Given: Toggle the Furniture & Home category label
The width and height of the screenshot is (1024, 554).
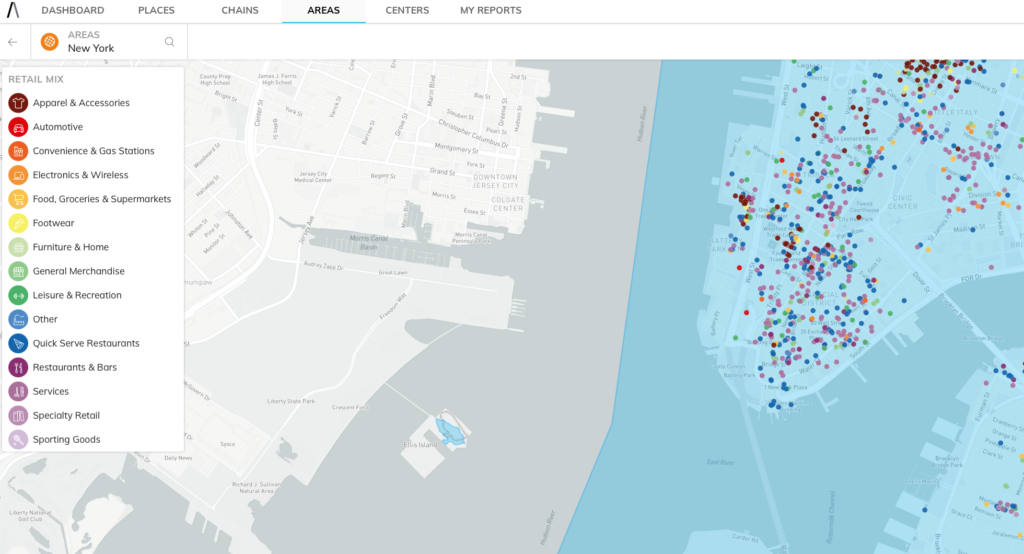Looking at the screenshot, I should (70, 247).
